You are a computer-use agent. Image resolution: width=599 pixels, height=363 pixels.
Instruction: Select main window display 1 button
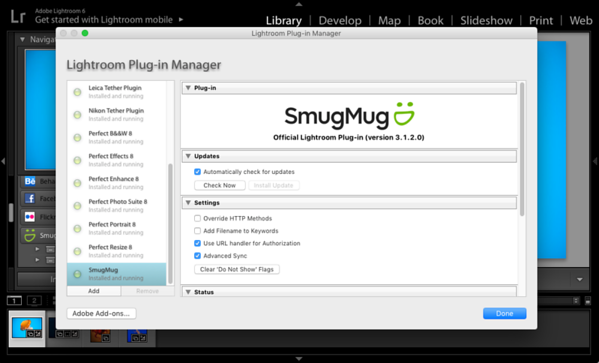pyautogui.click(x=15, y=301)
